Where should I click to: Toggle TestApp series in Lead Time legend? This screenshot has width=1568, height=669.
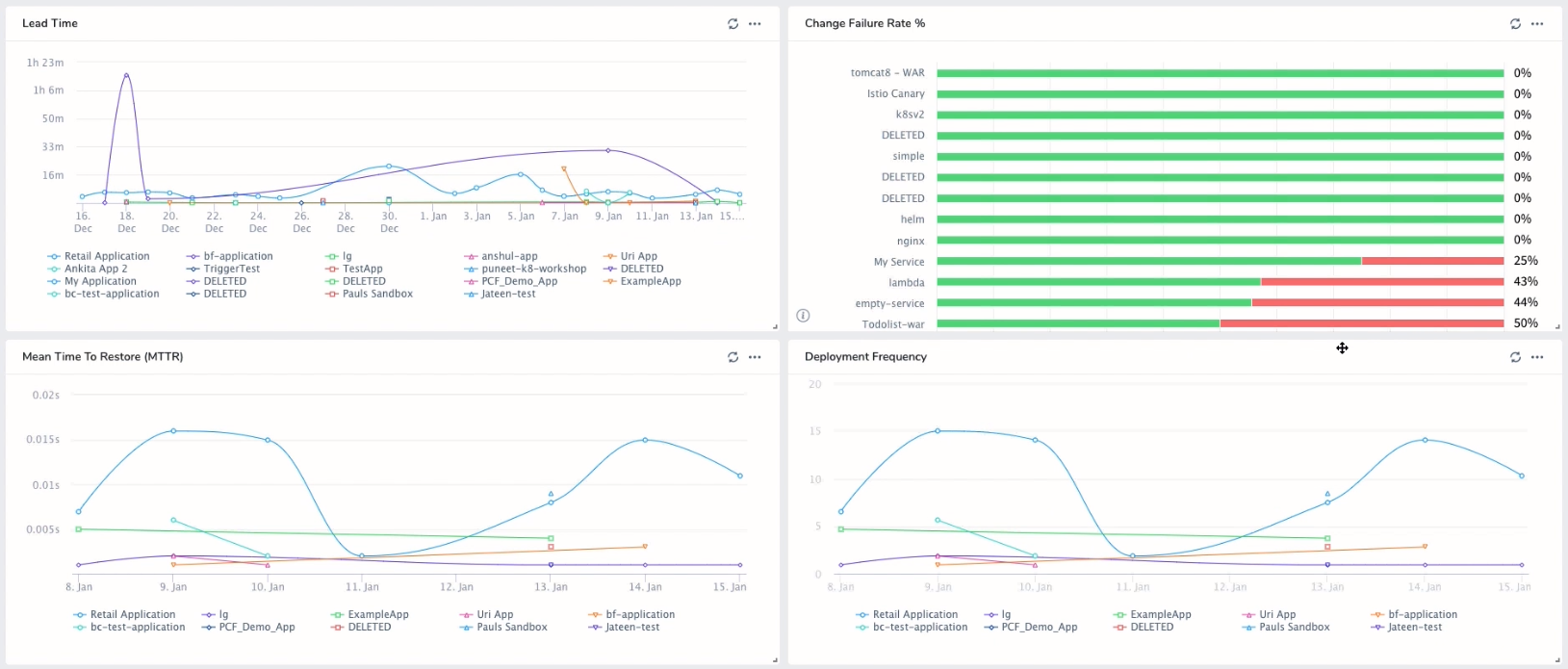point(354,269)
